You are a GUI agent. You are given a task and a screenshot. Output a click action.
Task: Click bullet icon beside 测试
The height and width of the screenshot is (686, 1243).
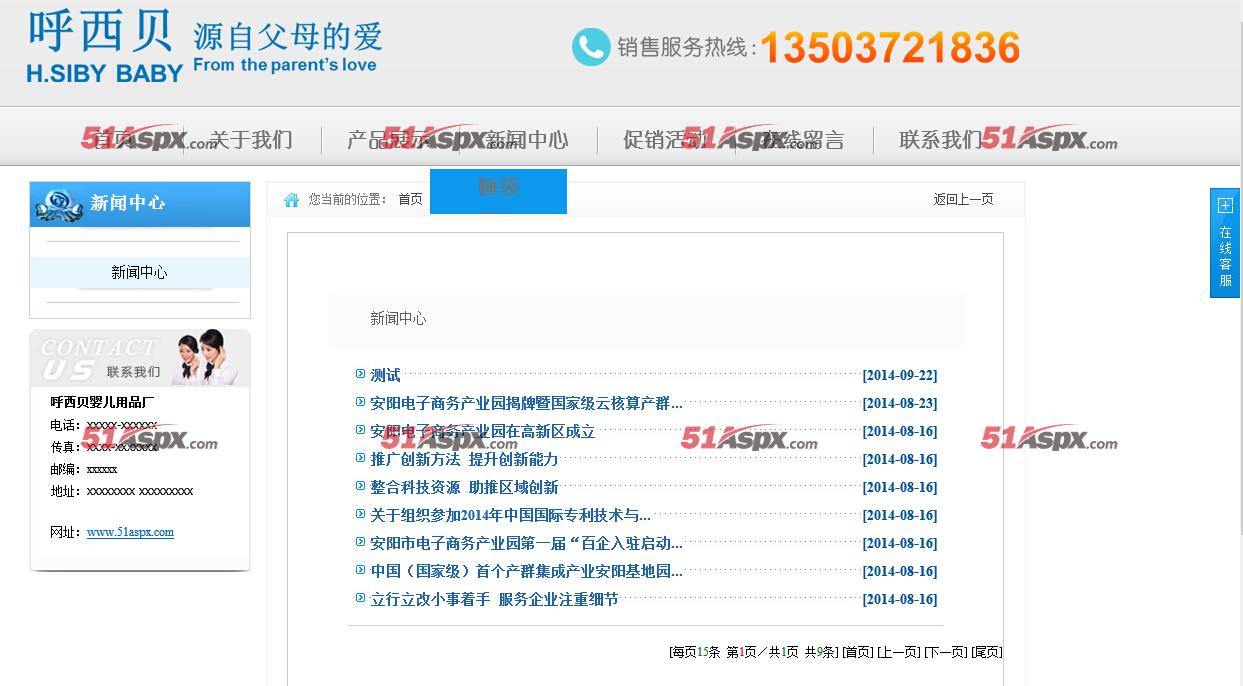click(361, 374)
